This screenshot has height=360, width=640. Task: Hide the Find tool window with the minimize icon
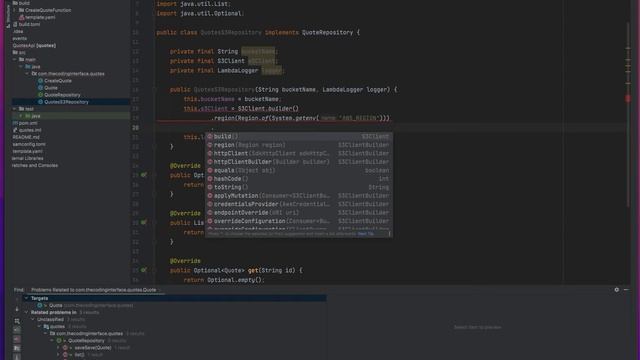click(x=627, y=290)
